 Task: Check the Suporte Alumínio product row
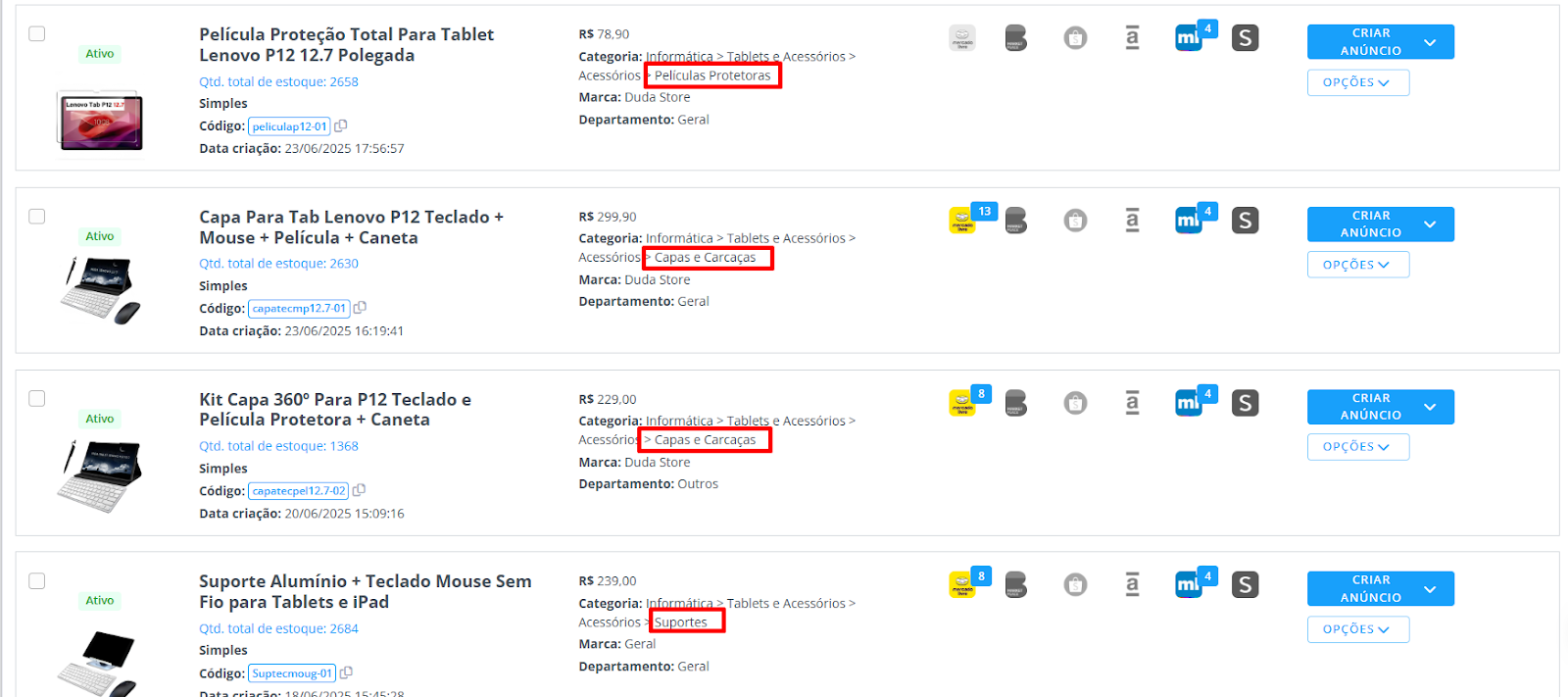(37, 580)
